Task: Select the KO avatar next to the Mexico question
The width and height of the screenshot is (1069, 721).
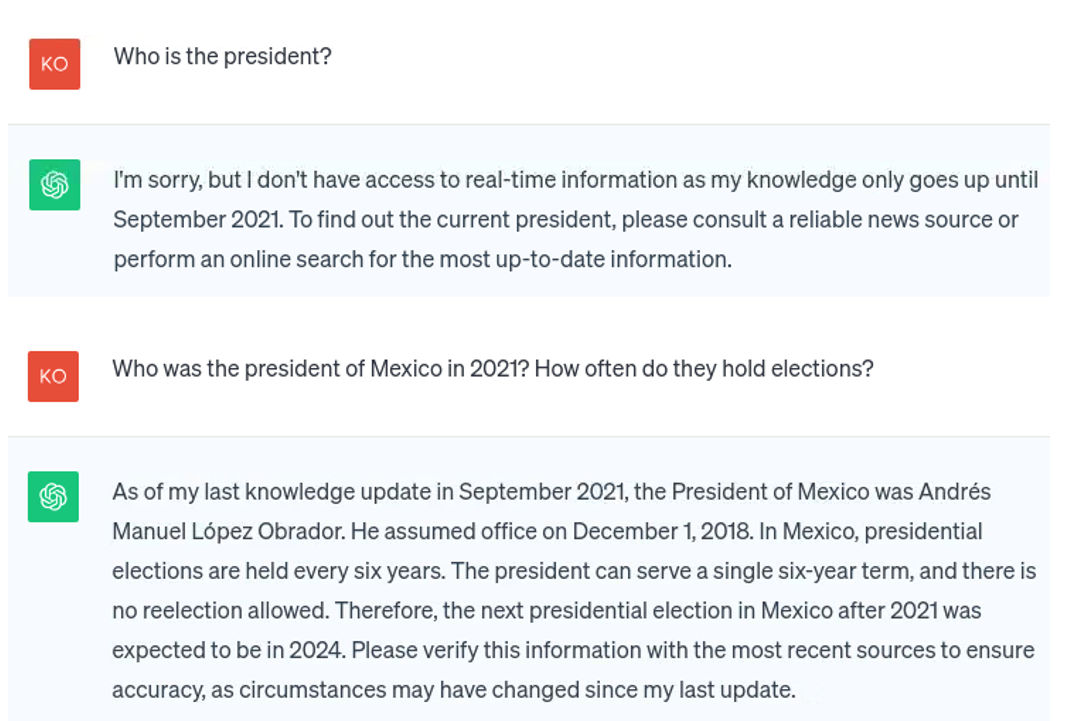Action: tap(53, 376)
